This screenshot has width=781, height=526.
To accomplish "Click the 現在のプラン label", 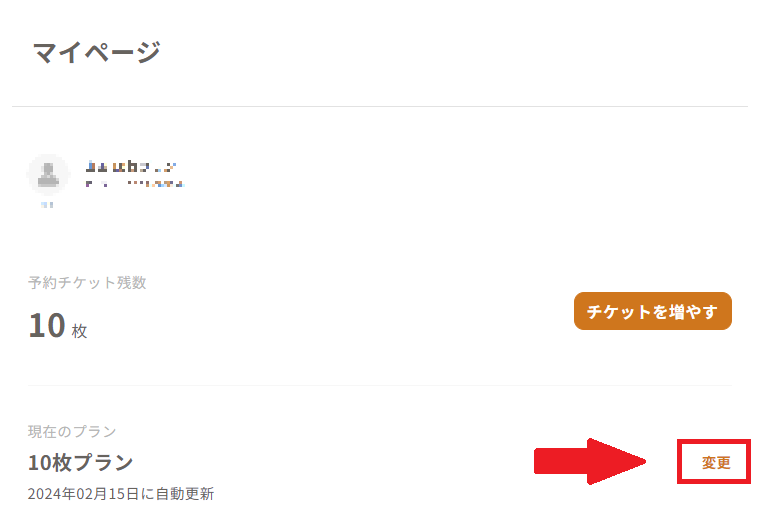I will 72,431.
